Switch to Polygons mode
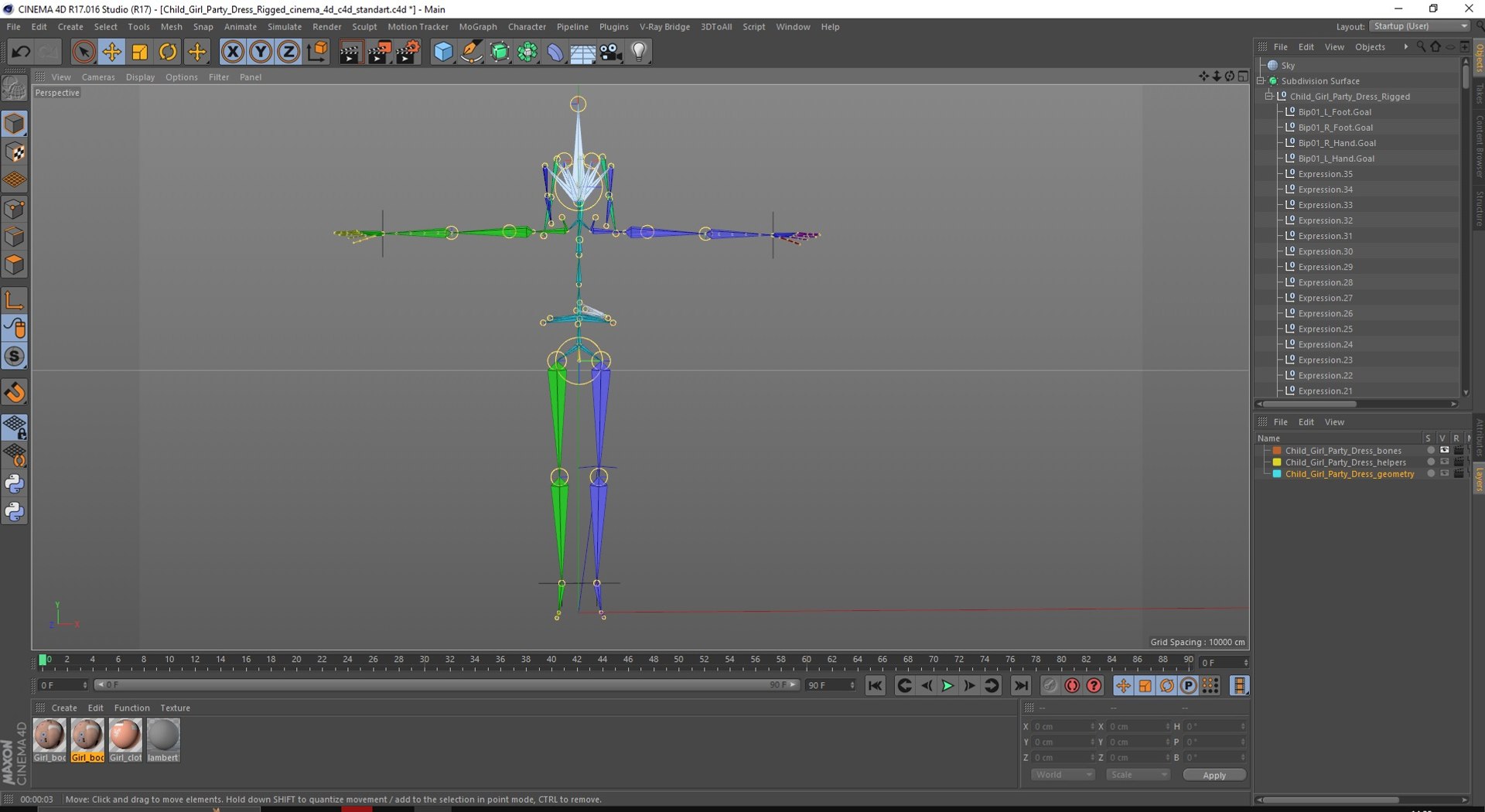This screenshot has width=1485, height=812. [15, 265]
